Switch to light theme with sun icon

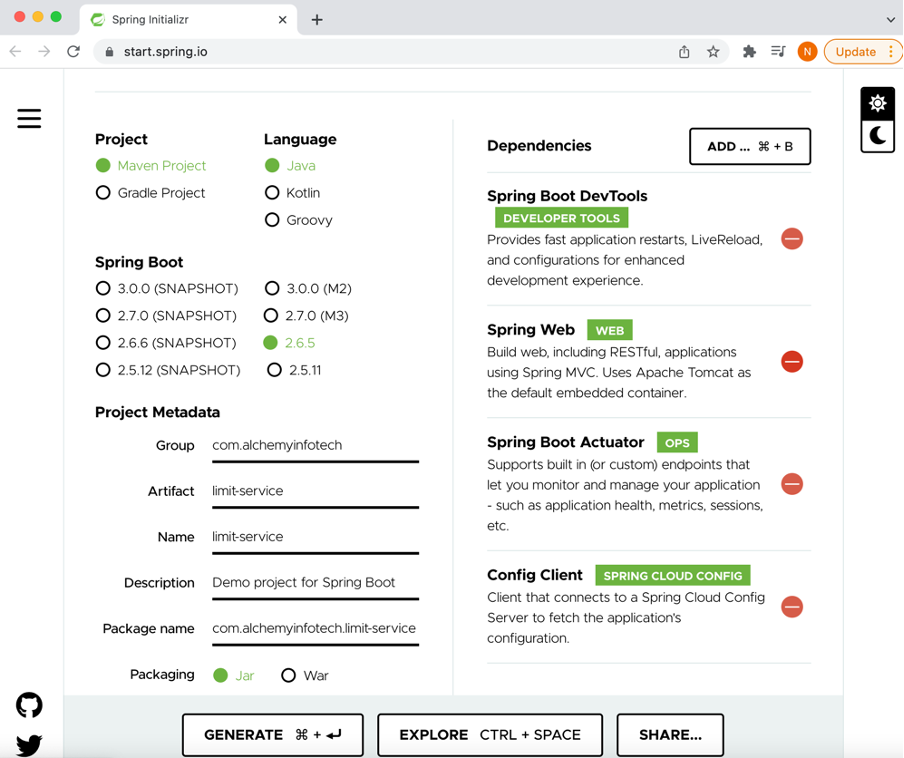tap(877, 103)
